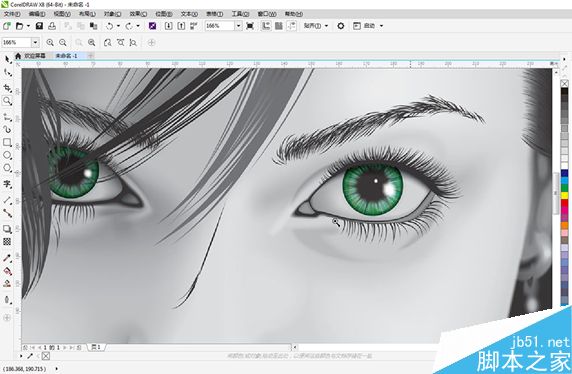The image size is (572, 374).
Task: Pick the yellow swatch in color palette
Action: pos(564,196)
